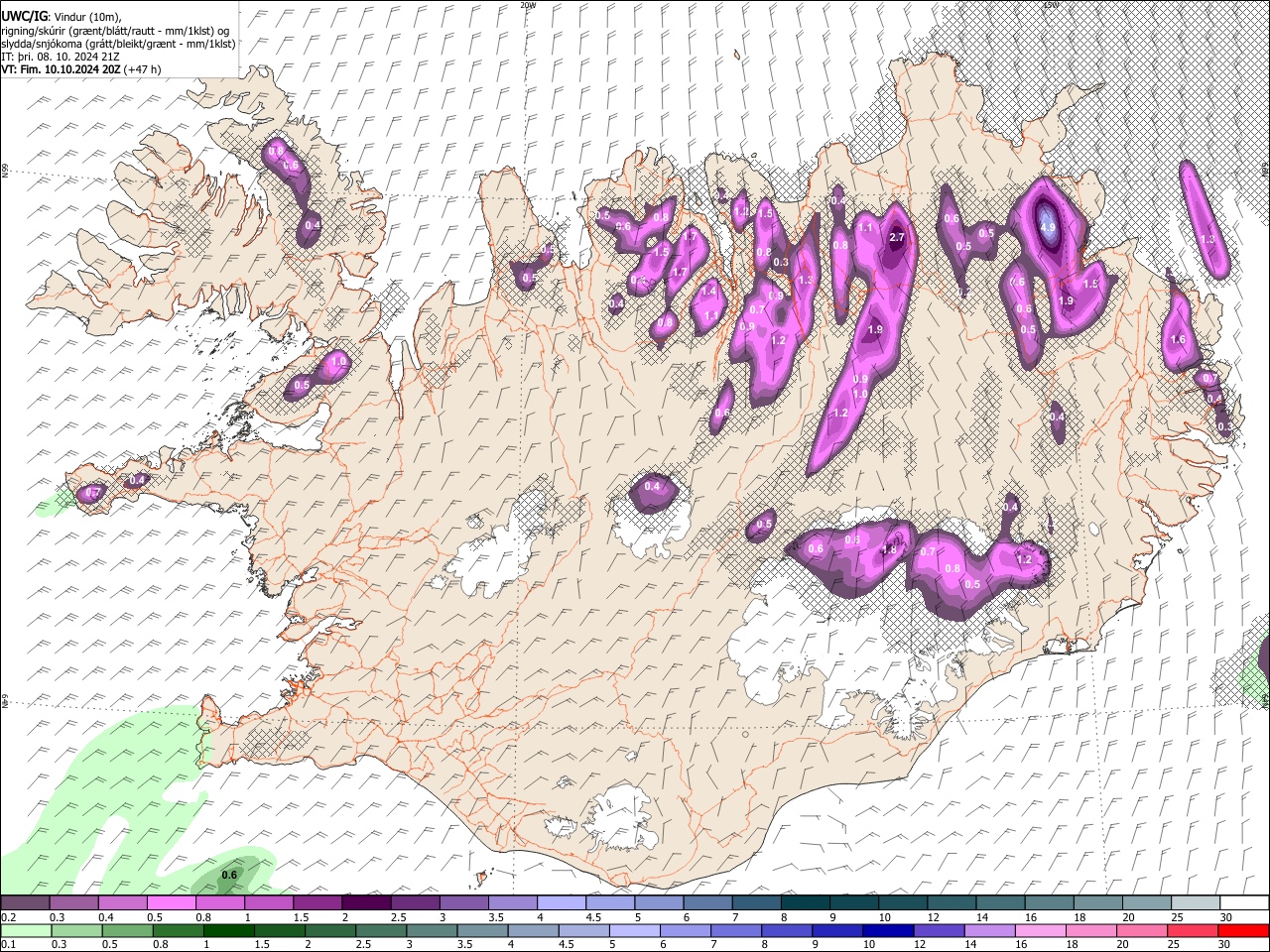1270x952 pixels.
Task: Click the 4.9 snowfall peak value
Action: 1048,227
